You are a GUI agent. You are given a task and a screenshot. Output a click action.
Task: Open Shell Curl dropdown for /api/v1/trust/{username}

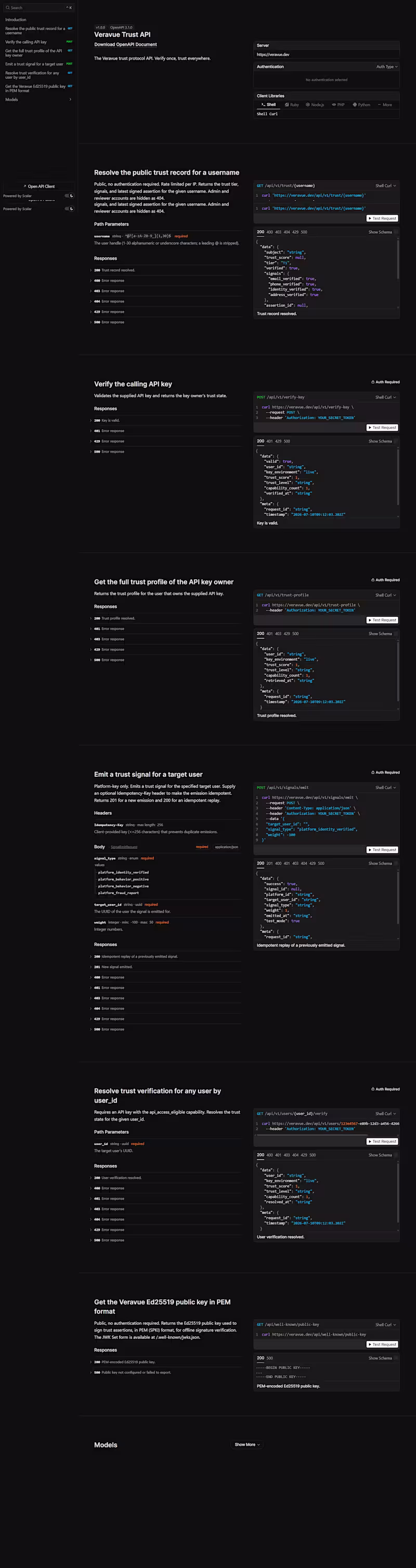385,185
